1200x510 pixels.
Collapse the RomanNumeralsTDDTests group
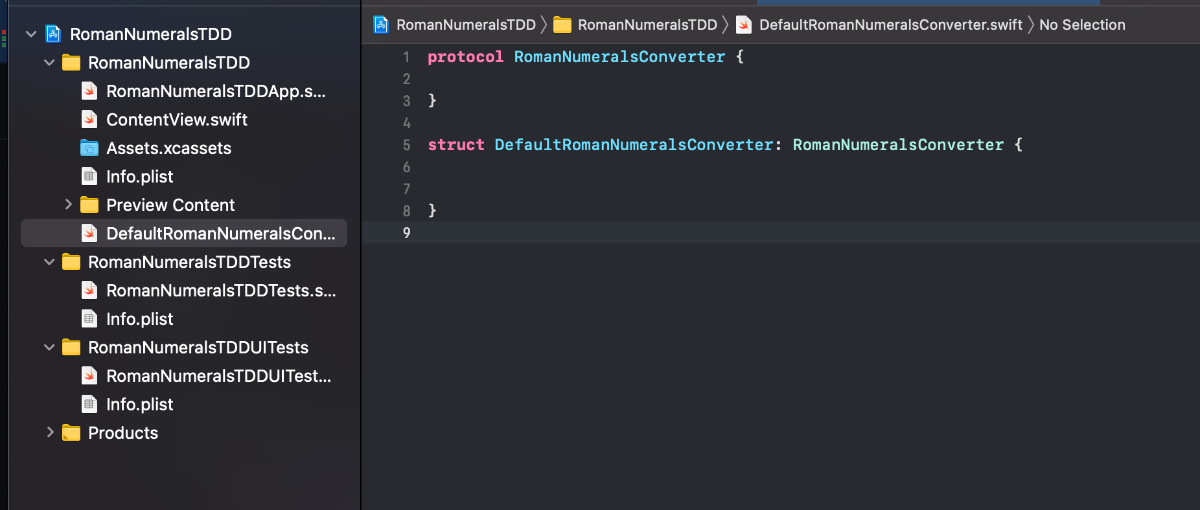tap(50, 262)
